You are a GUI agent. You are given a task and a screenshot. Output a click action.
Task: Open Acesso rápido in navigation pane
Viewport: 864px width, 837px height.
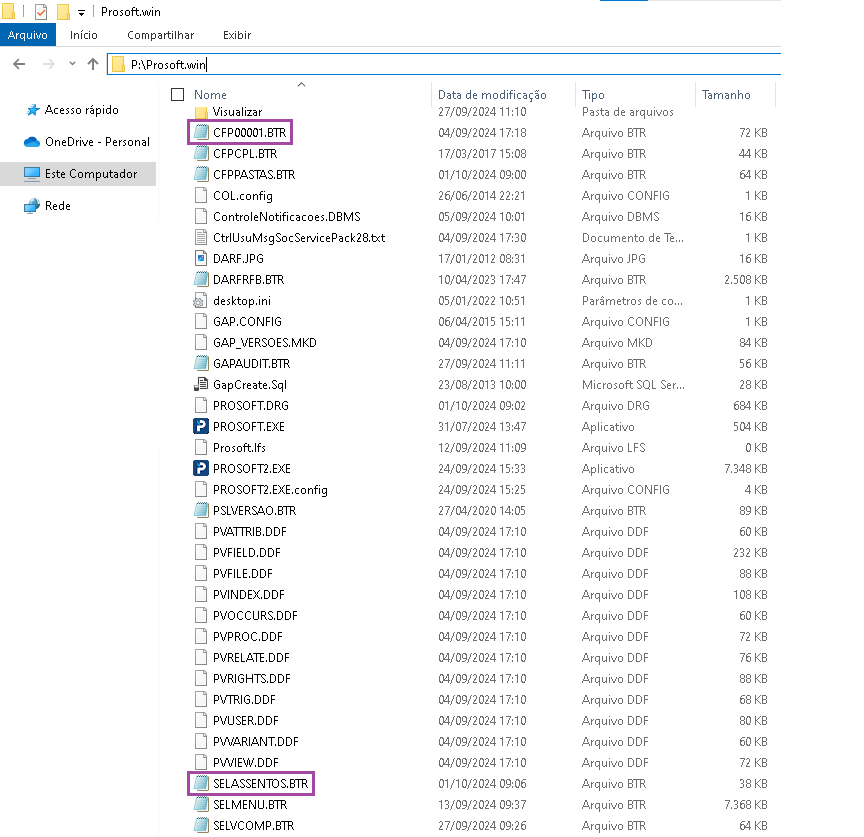click(82, 110)
